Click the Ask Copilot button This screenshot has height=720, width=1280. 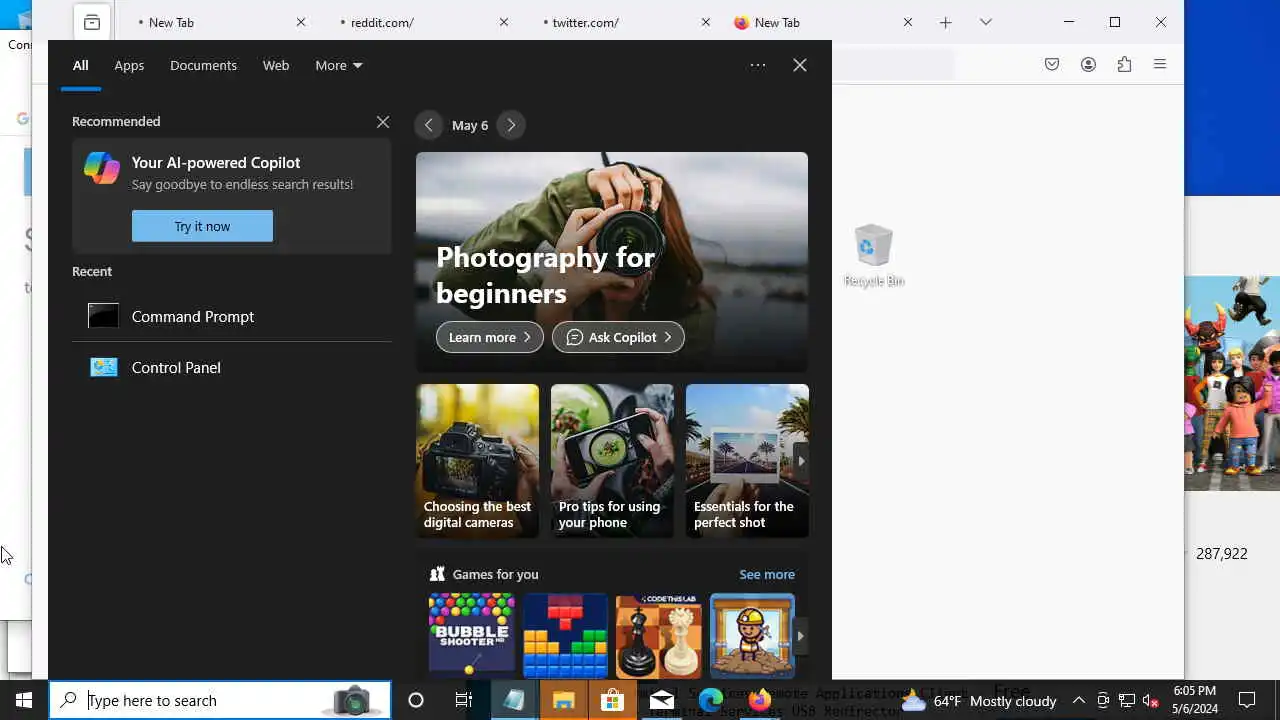(x=618, y=337)
